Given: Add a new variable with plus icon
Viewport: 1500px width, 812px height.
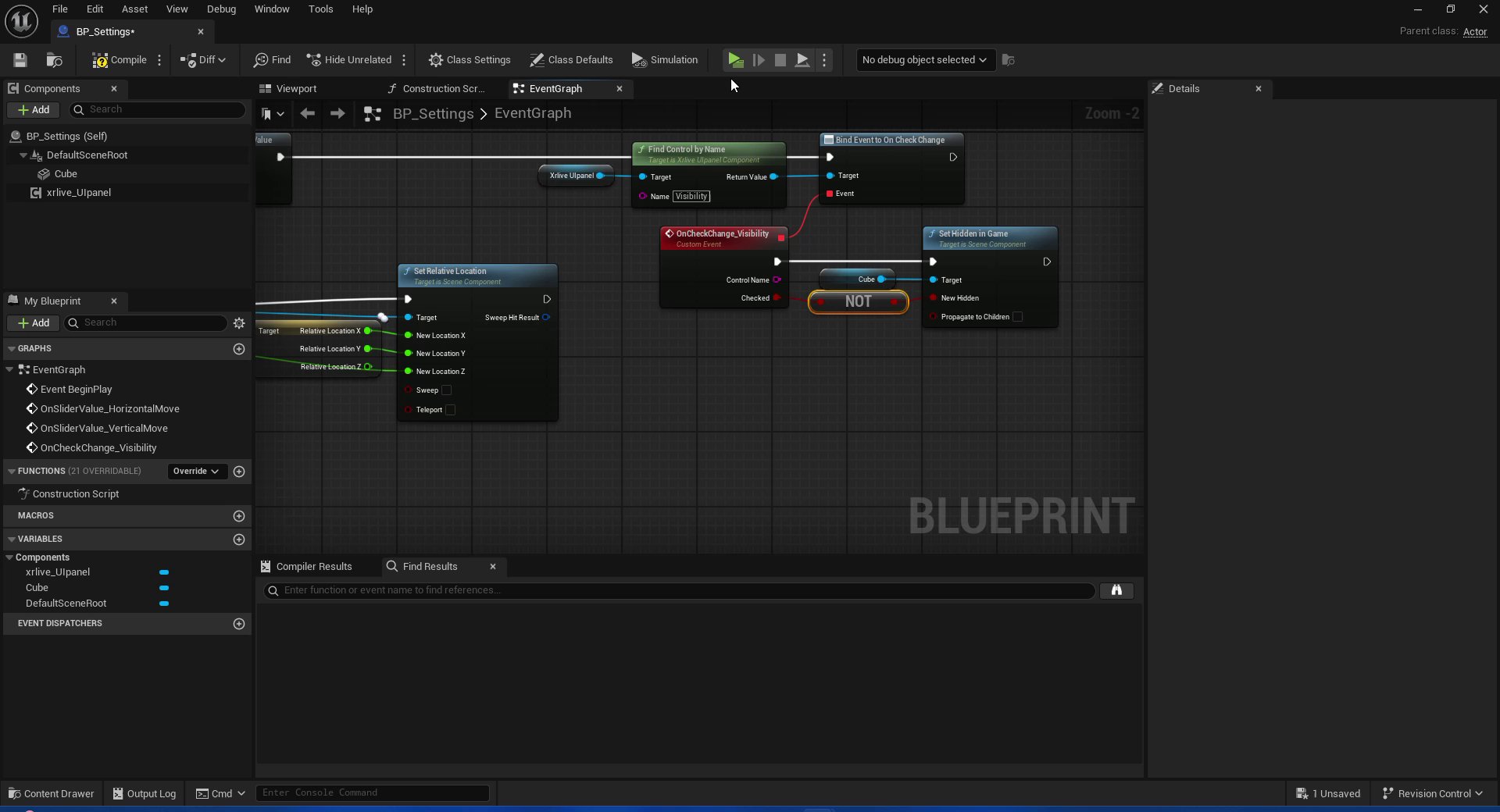Looking at the screenshot, I should tap(239, 540).
